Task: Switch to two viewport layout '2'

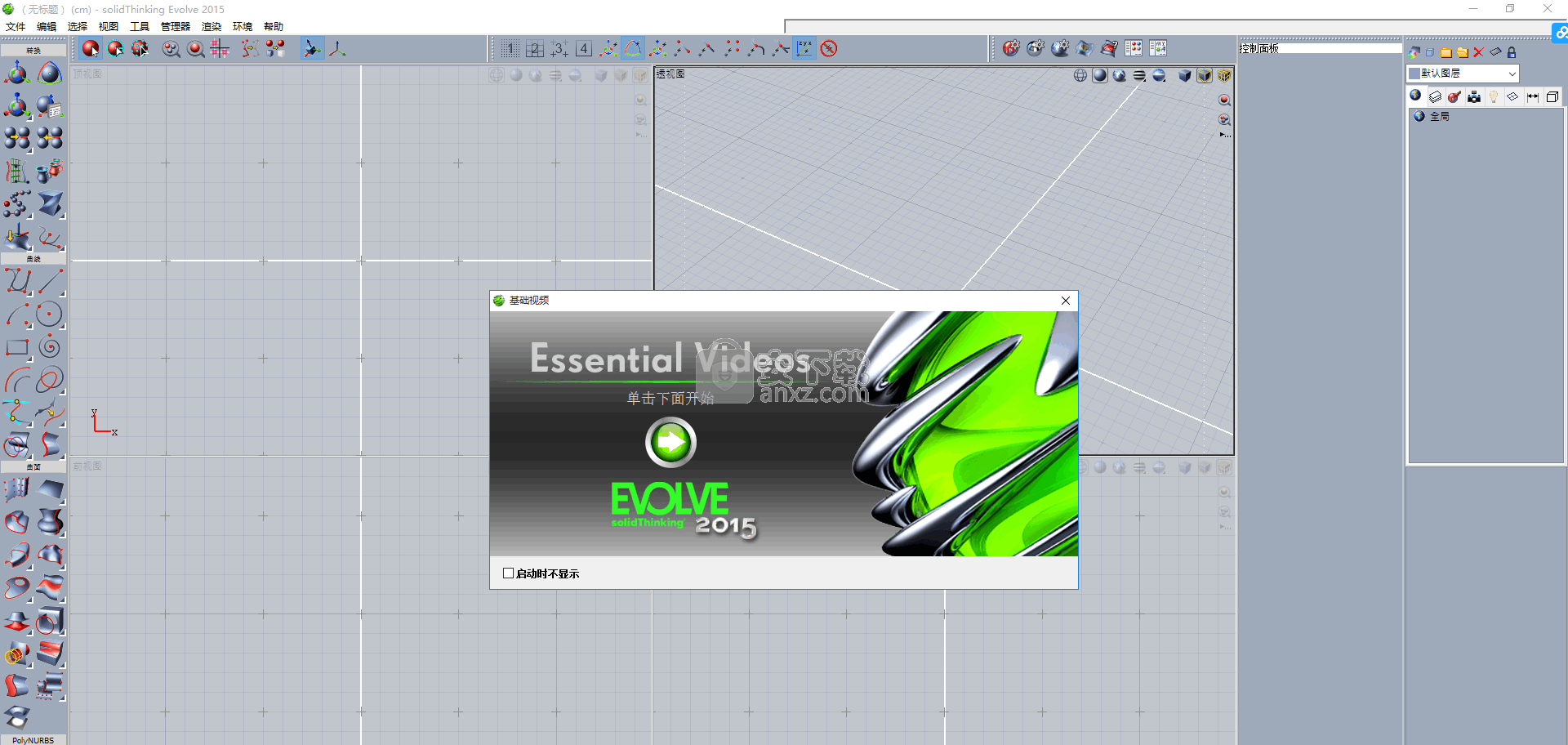Action: (535, 49)
